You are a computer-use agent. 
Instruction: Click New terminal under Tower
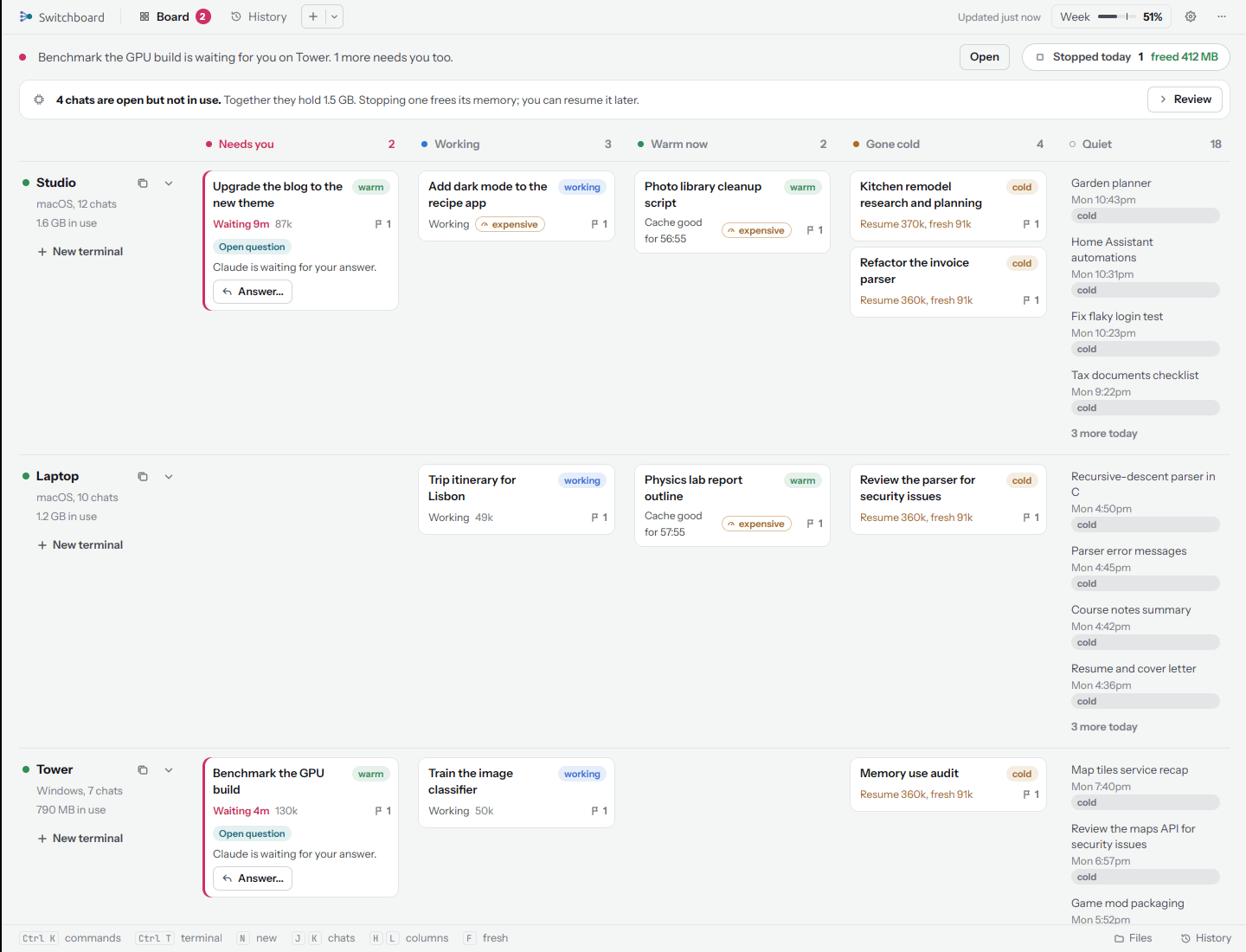80,839
